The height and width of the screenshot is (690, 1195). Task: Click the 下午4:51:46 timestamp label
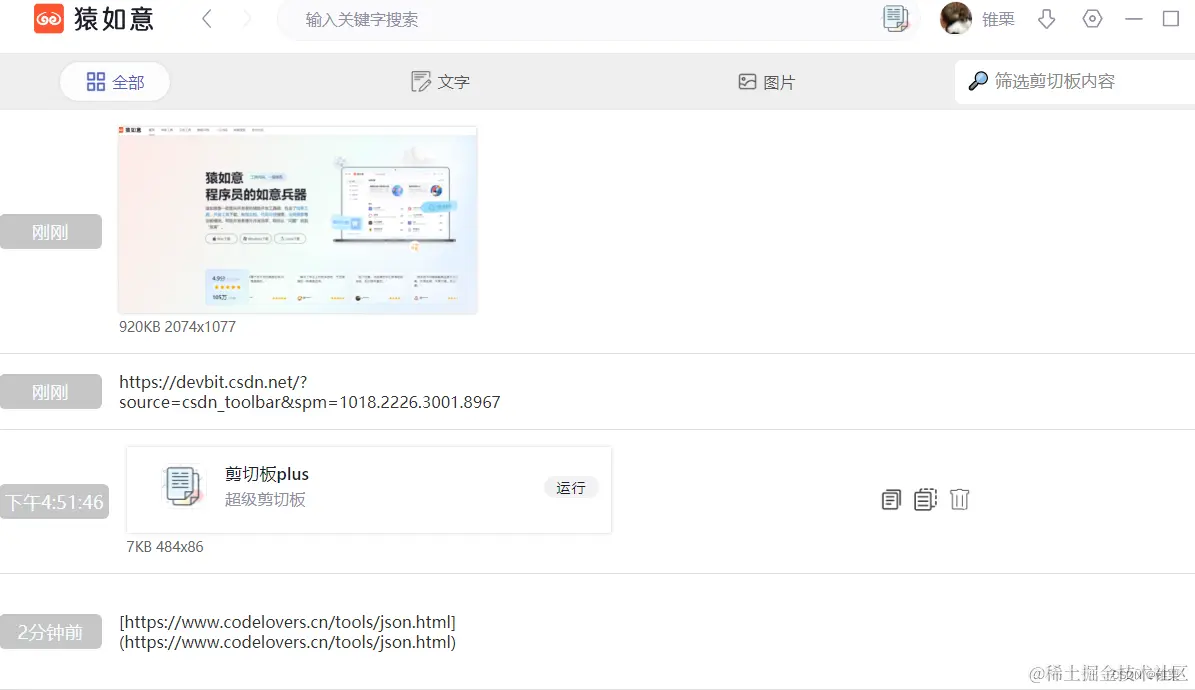(x=54, y=502)
